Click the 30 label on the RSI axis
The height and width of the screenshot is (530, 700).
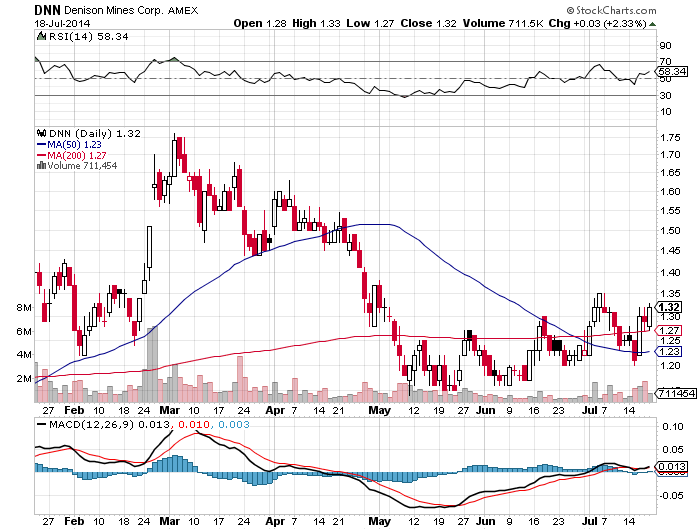(x=665, y=96)
